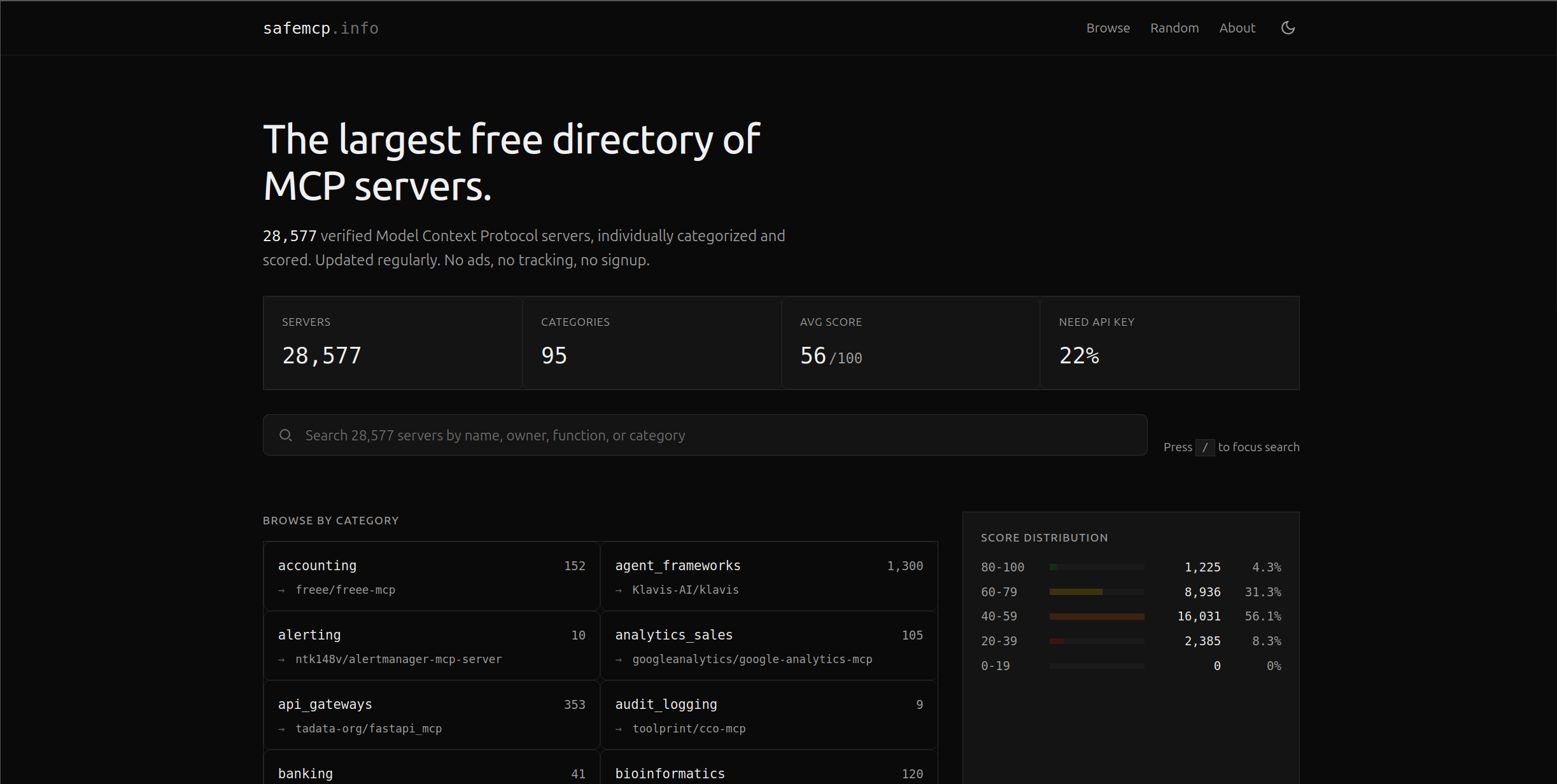Open the Random nav link
Screen dimensions: 1557x784
(1174, 28)
